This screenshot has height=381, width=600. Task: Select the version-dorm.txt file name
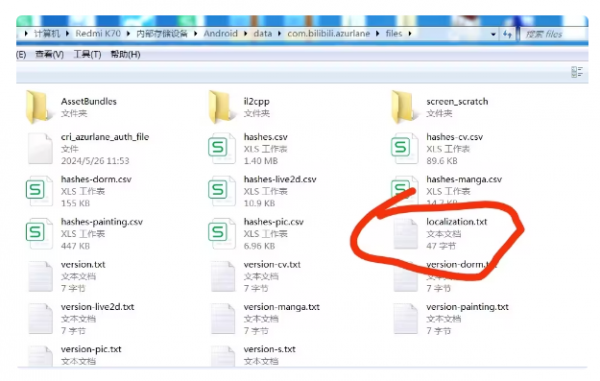pos(461,264)
